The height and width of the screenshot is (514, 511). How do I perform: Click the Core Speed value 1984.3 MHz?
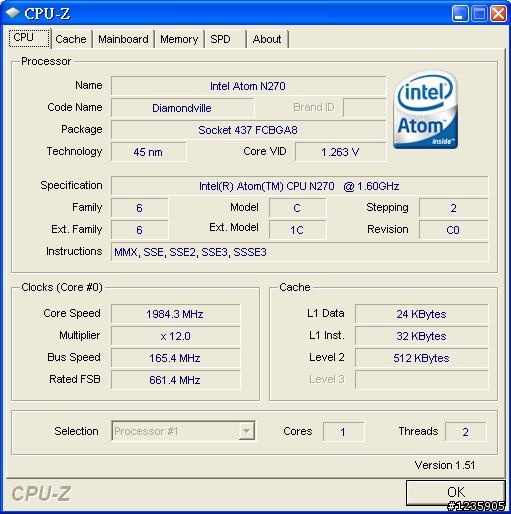point(175,314)
